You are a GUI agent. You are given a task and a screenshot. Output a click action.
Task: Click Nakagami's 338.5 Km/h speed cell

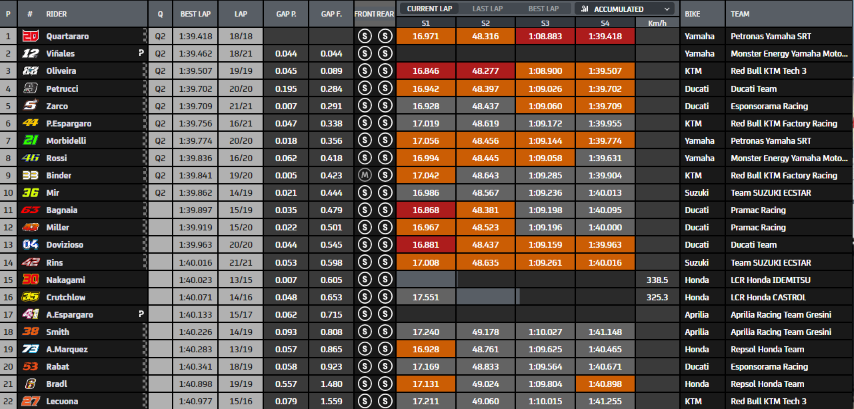pos(657,280)
